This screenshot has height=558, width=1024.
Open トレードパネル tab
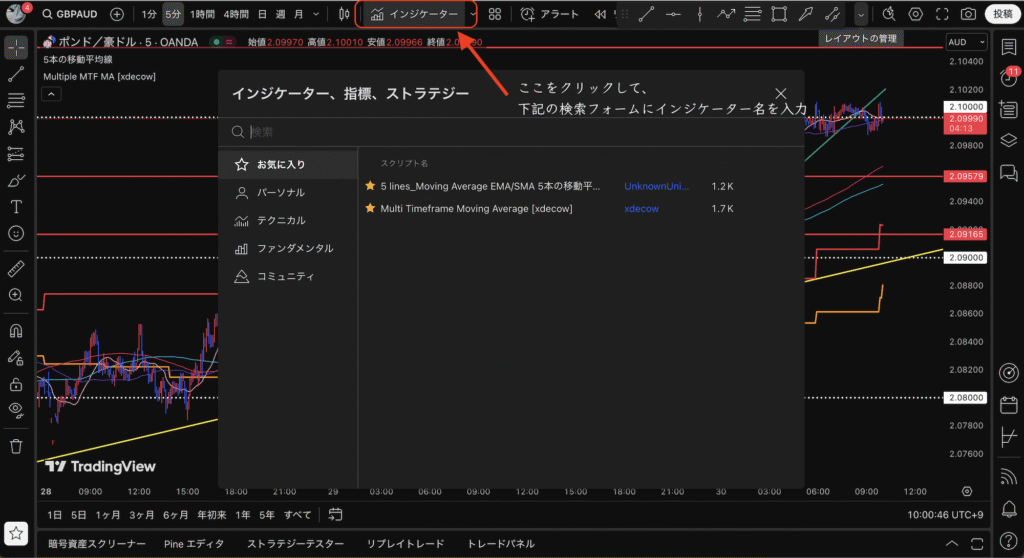[x=501, y=544]
